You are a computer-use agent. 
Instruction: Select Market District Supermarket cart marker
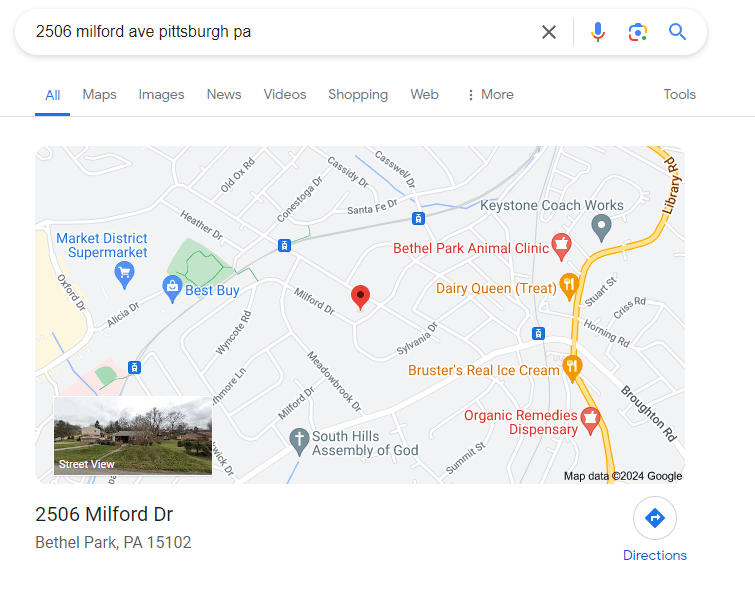(125, 275)
